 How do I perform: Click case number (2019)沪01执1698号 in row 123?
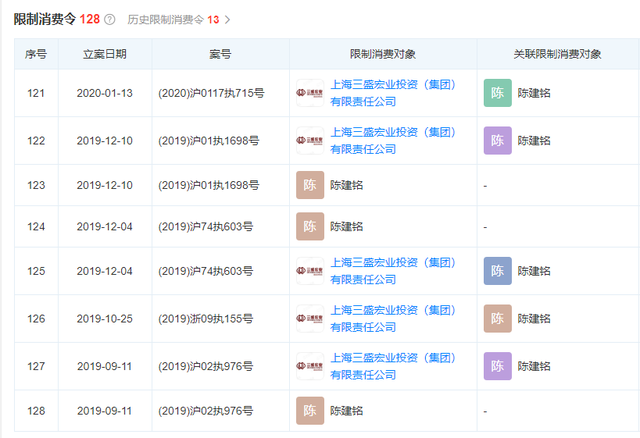coord(209,185)
